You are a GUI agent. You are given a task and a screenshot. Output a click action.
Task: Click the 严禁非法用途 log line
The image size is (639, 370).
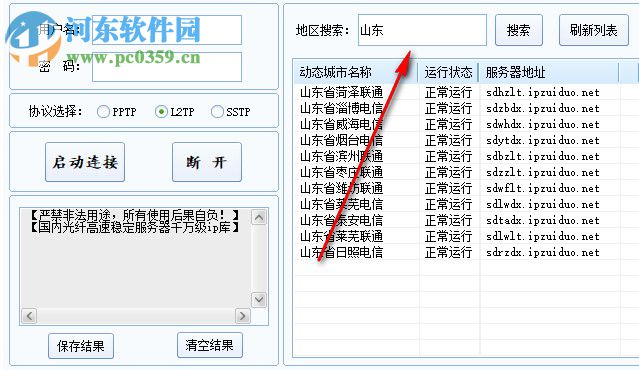point(134,215)
